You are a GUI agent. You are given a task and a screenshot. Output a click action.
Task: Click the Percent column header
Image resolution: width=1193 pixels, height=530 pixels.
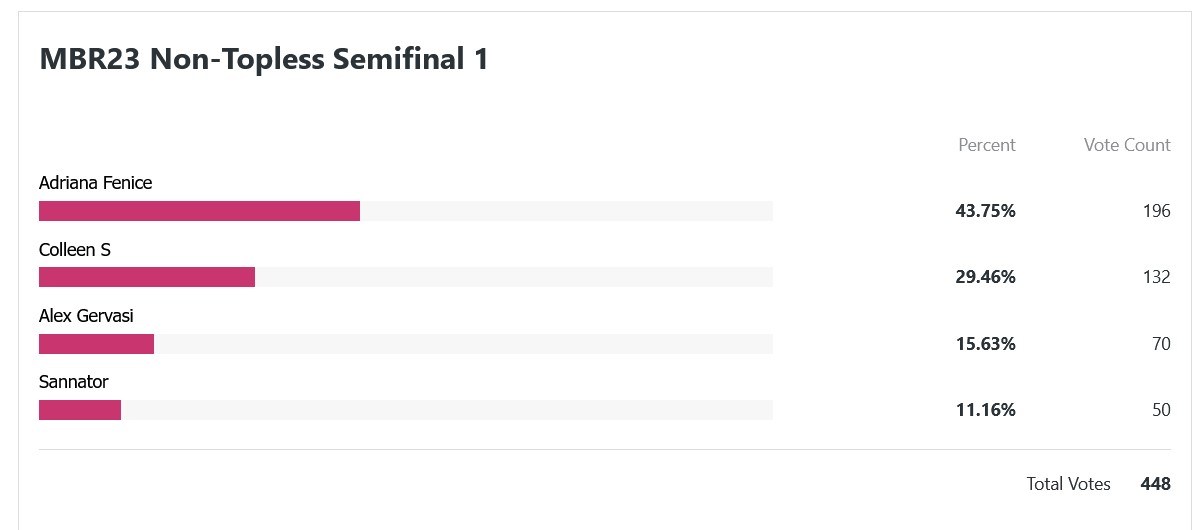(986, 145)
